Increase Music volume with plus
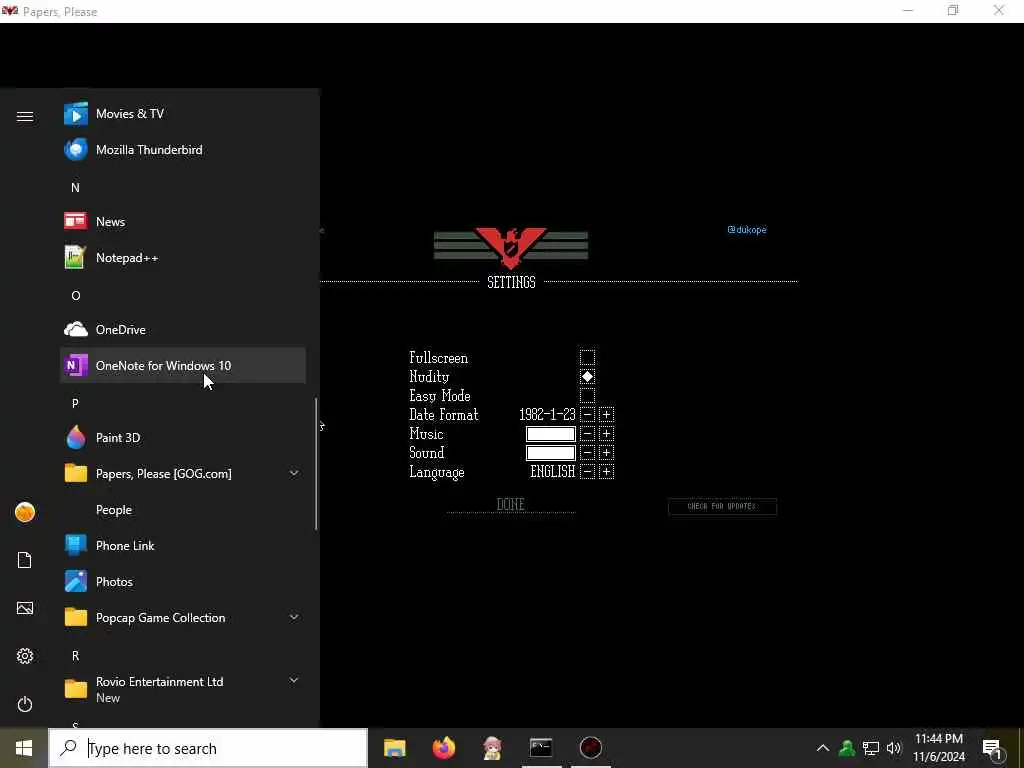The image size is (1024, 768). pos(606,434)
